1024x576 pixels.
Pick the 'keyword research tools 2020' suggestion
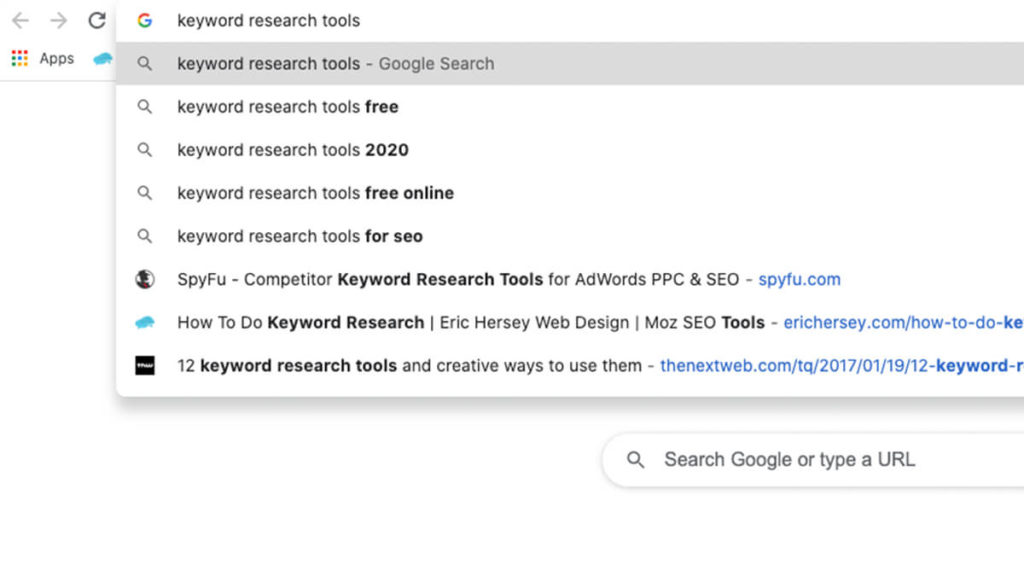tap(292, 150)
